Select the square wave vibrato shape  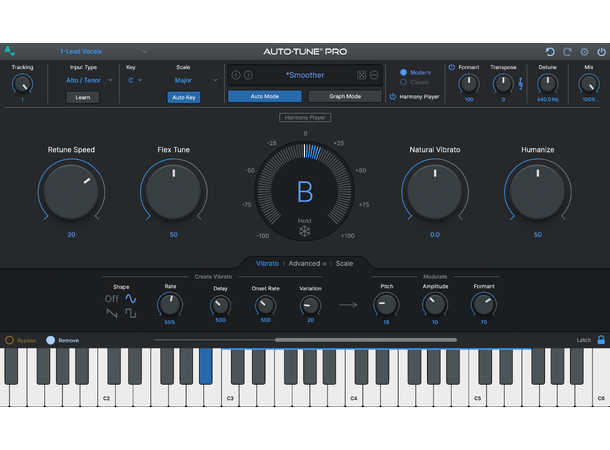tap(131, 313)
